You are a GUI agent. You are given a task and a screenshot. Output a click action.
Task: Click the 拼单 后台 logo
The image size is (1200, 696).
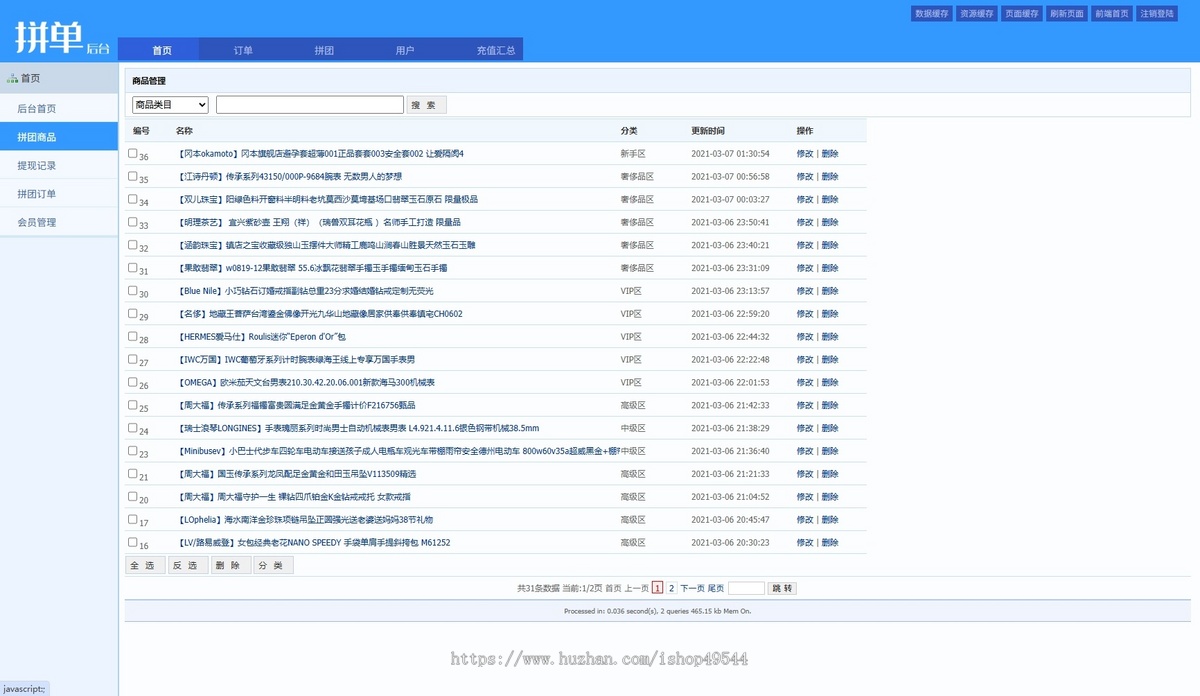61,36
